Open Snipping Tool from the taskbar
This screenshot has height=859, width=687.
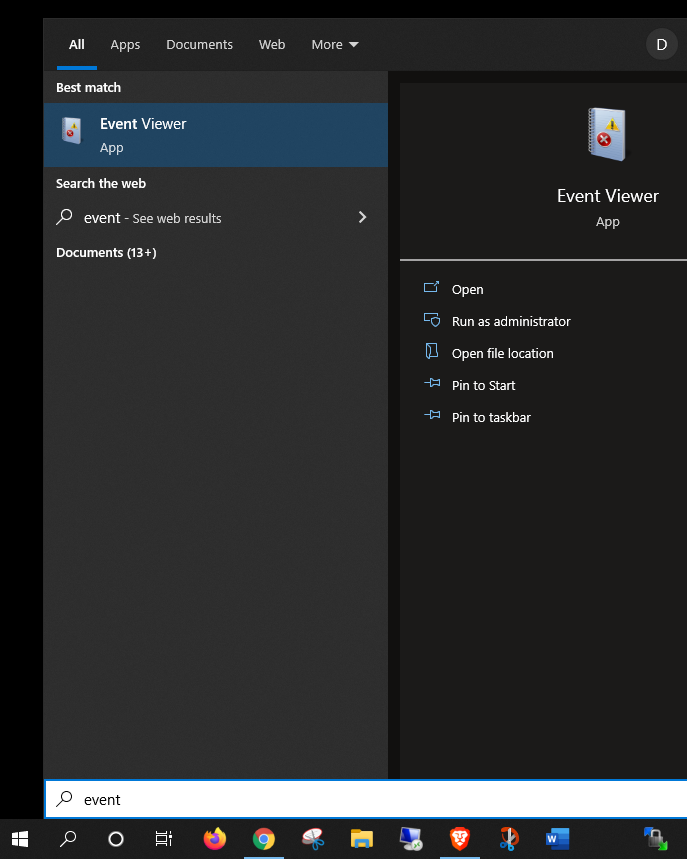(313, 839)
